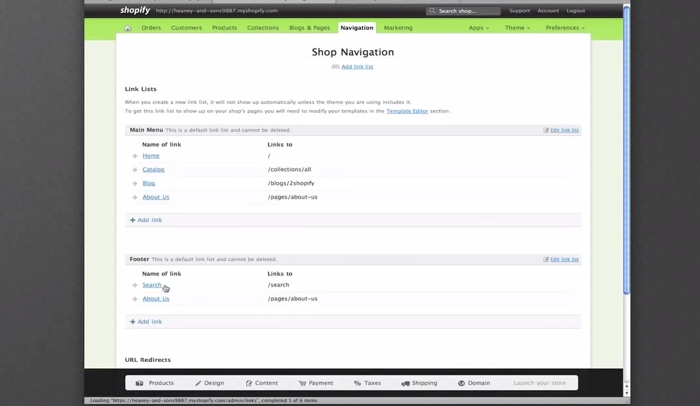Image resolution: width=700 pixels, height=406 pixels.
Task: Open the Preferences dropdown
Action: point(565,28)
